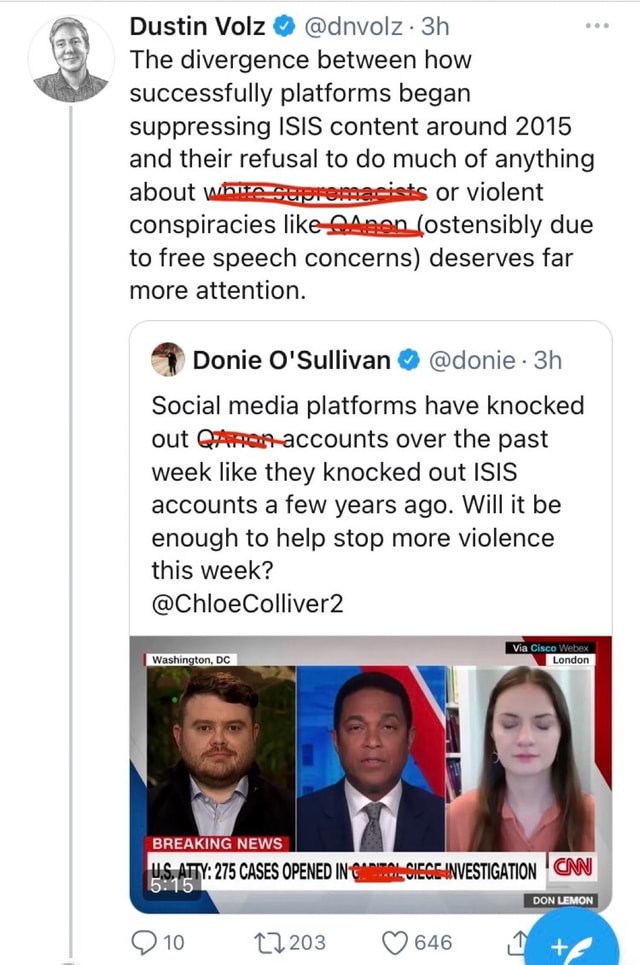Like the tweet with heart icon
The width and height of the screenshot is (640, 965).
[x=395, y=942]
